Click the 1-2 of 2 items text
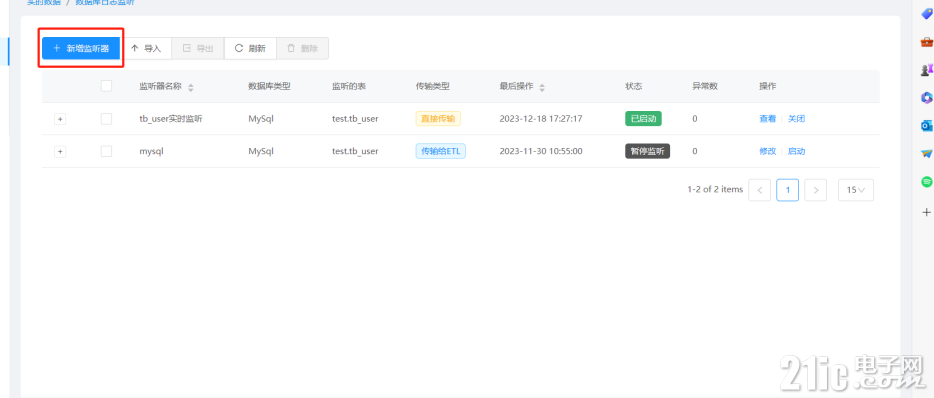934x398 pixels. point(715,189)
